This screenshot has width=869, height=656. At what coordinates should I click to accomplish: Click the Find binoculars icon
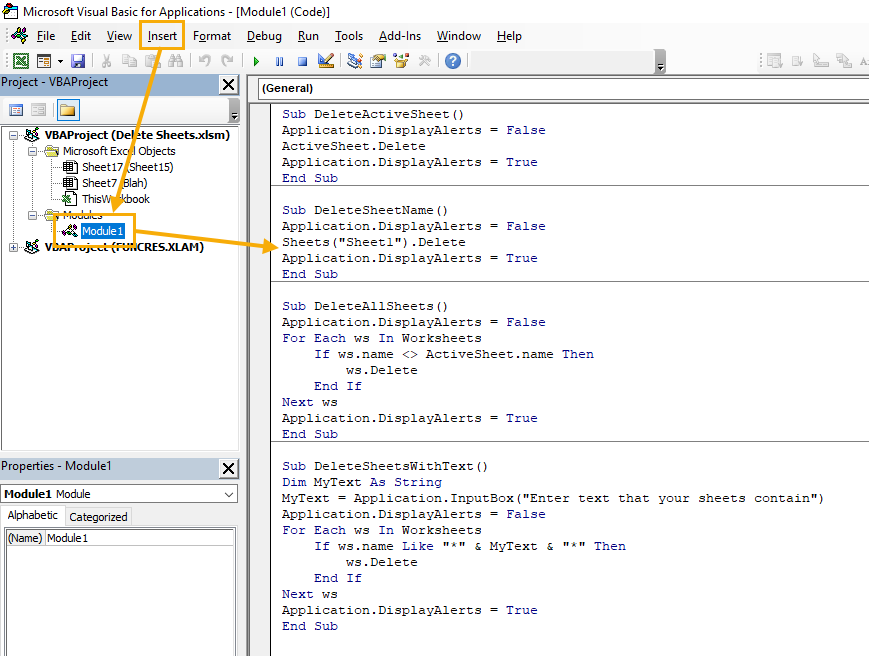(175, 61)
